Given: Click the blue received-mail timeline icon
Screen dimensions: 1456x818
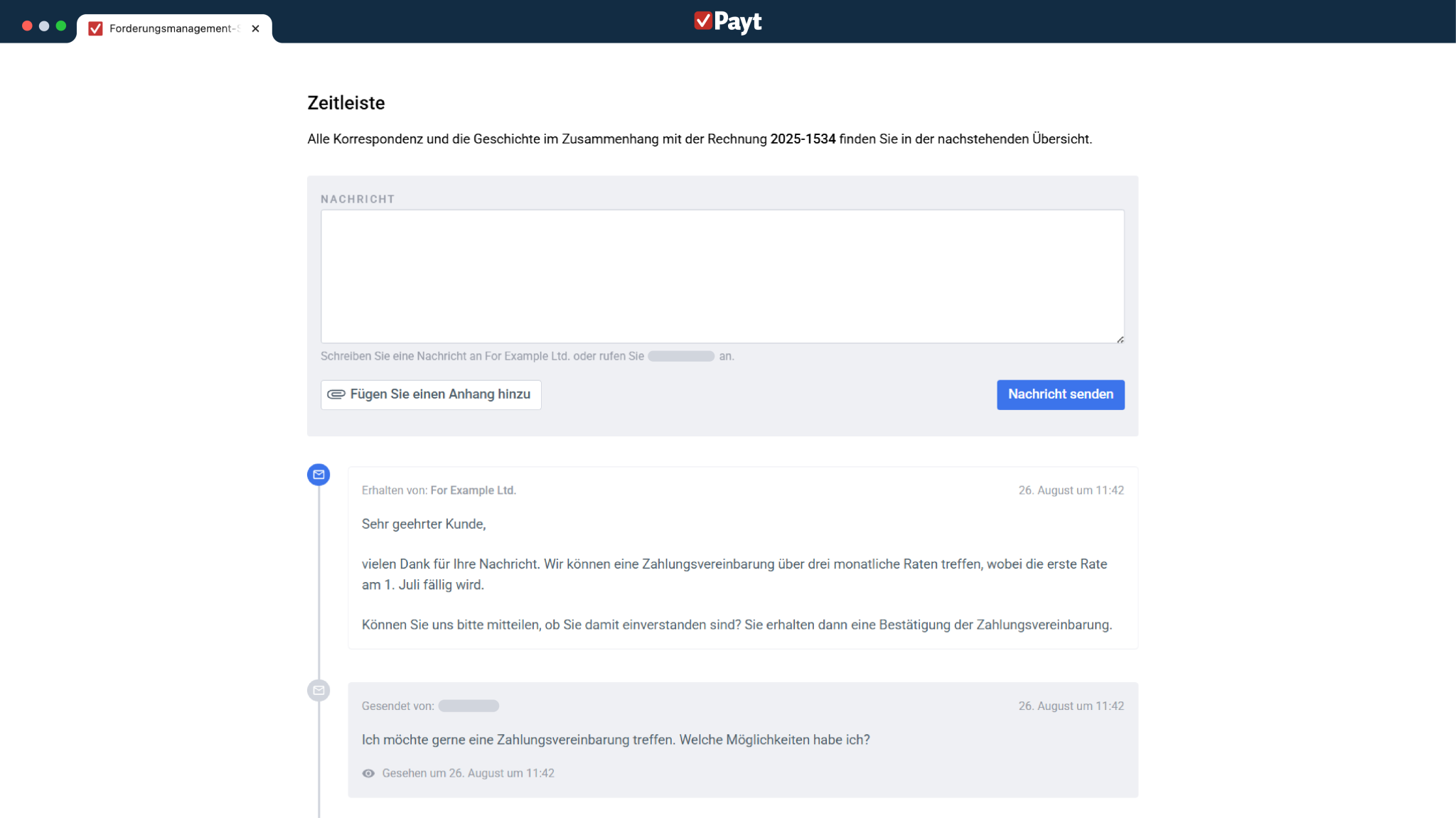Looking at the screenshot, I should [318, 475].
